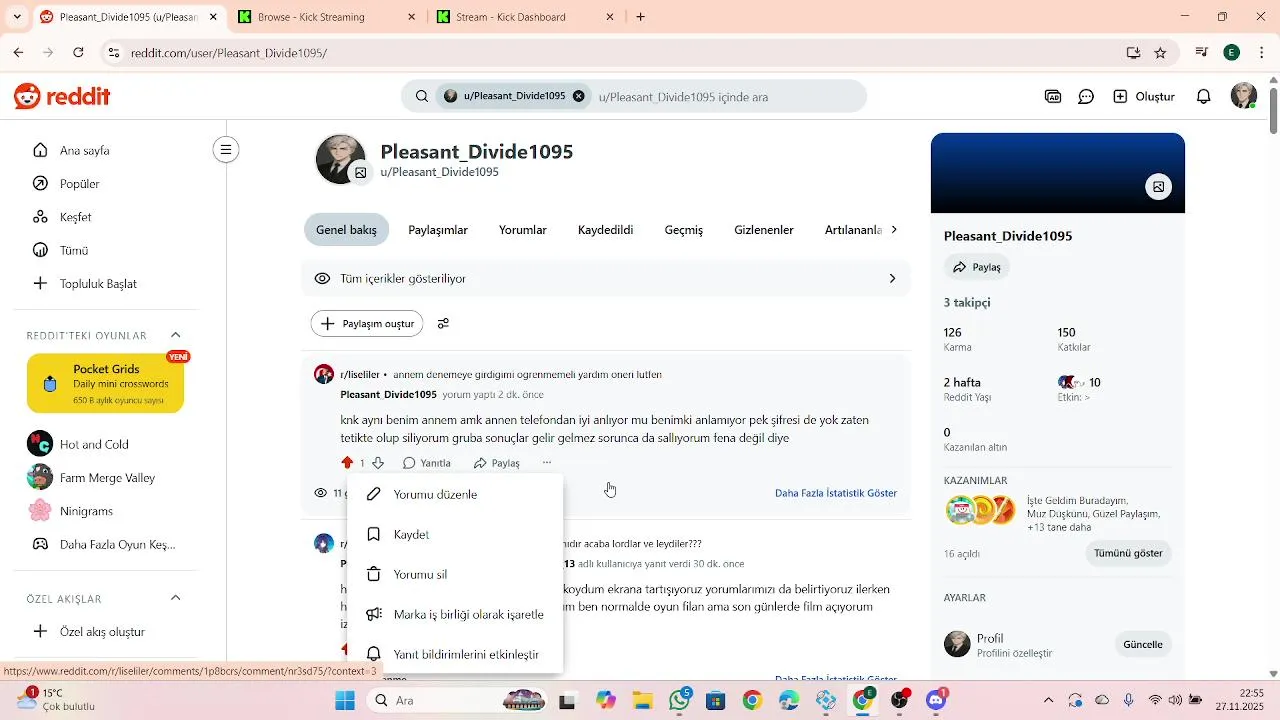Open the three-dot menu on the comment

click(x=547, y=463)
